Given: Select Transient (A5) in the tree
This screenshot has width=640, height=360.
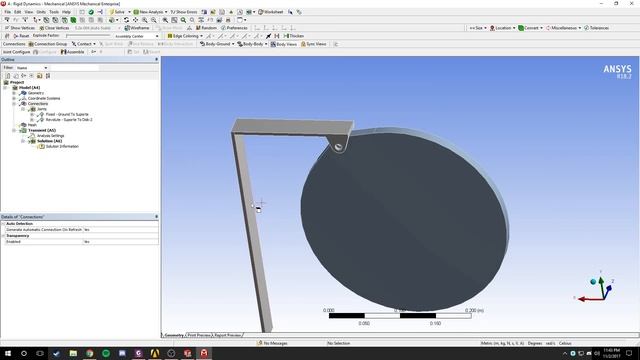Looking at the screenshot, I should click(42, 130).
